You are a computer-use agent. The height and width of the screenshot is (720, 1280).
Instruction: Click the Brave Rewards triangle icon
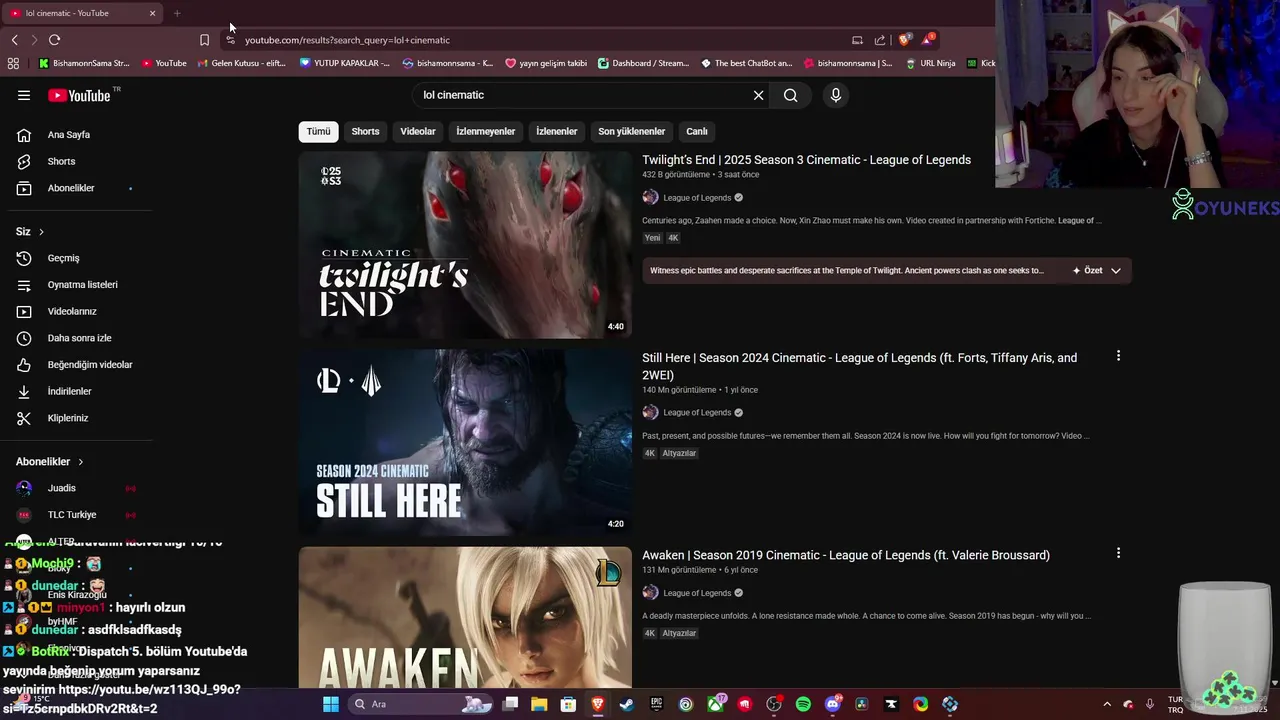[929, 40]
